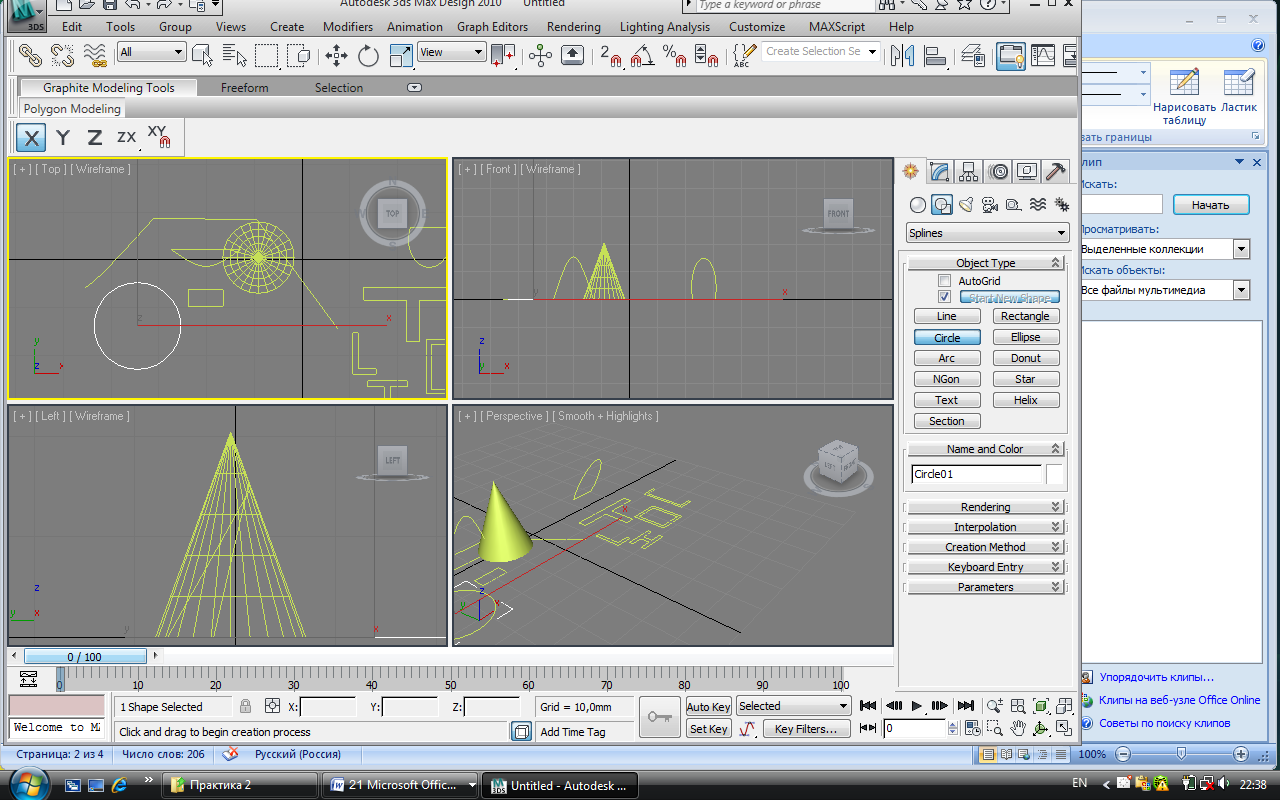Switch to Hierarchy command panel tab
This screenshot has width=1280, height=800.
[968, 172]
